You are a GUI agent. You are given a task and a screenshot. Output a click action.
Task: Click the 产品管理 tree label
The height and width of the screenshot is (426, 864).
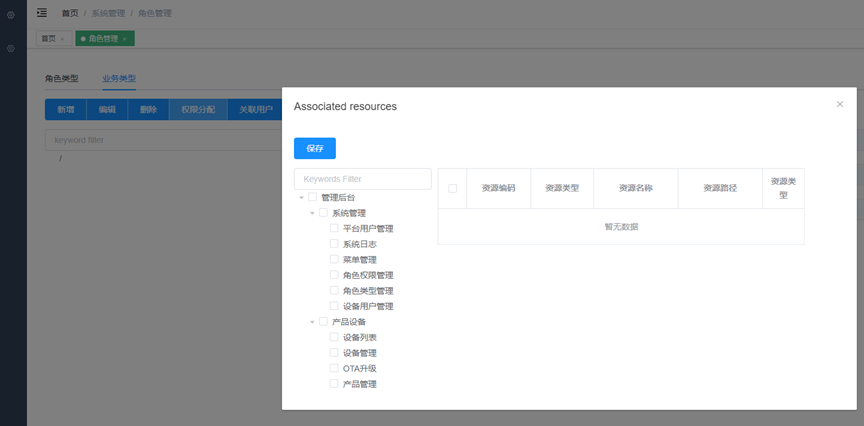pos(360,384)
